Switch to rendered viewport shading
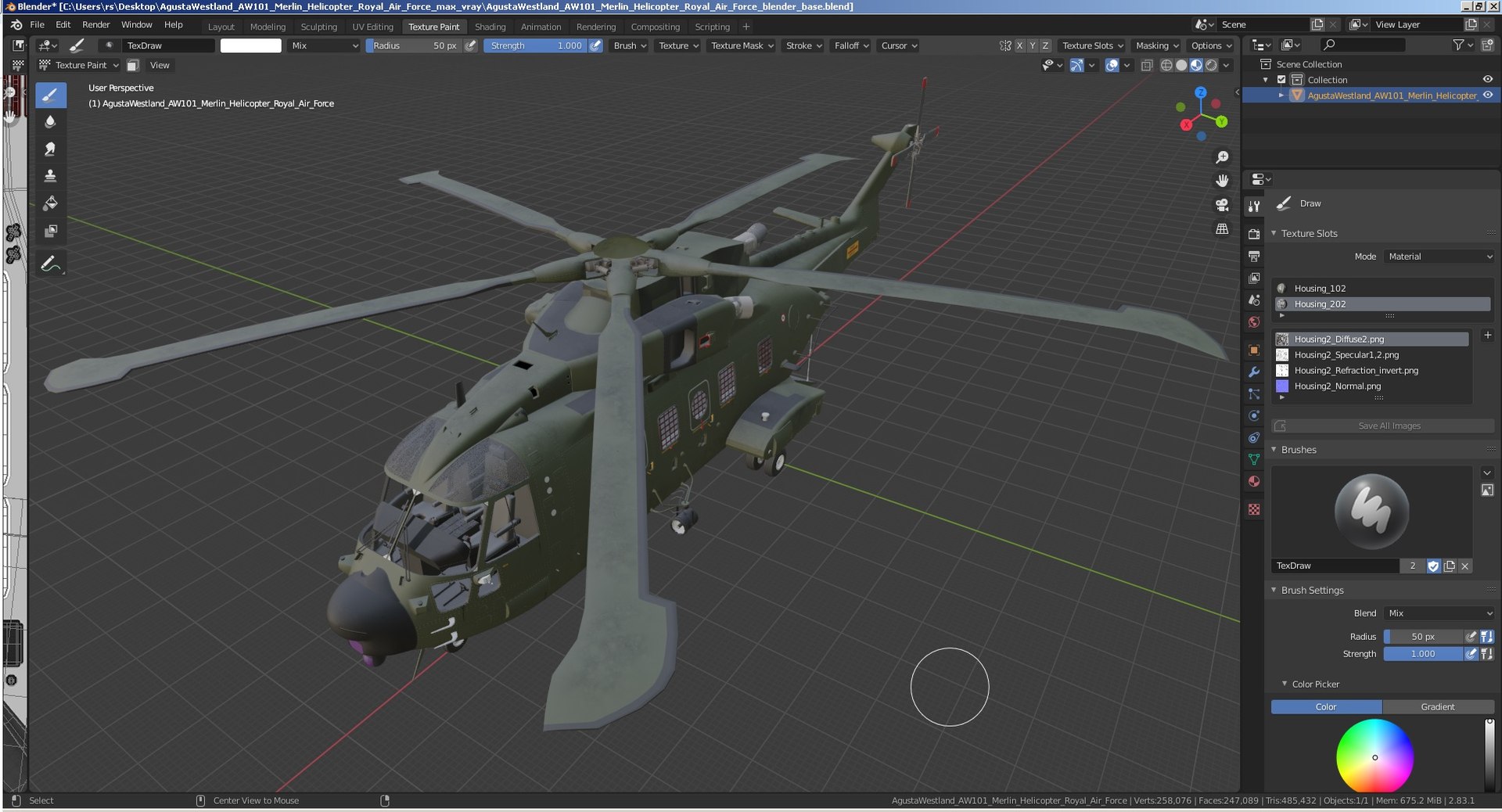The height and width of the screenshot is (812, 1502). [1211, 66]
